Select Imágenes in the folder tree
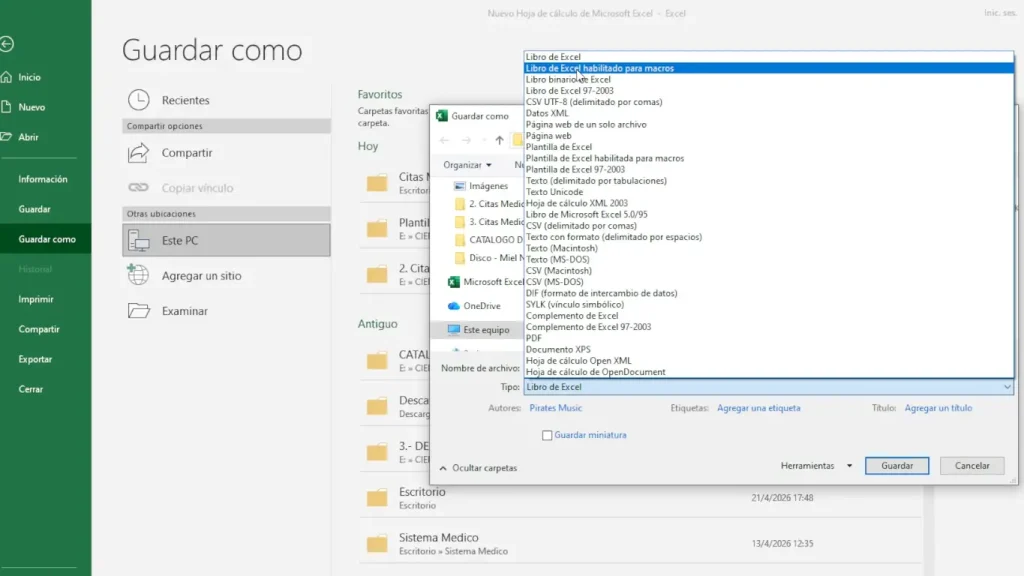This screenshot has width=1024, height=576. 488,186
